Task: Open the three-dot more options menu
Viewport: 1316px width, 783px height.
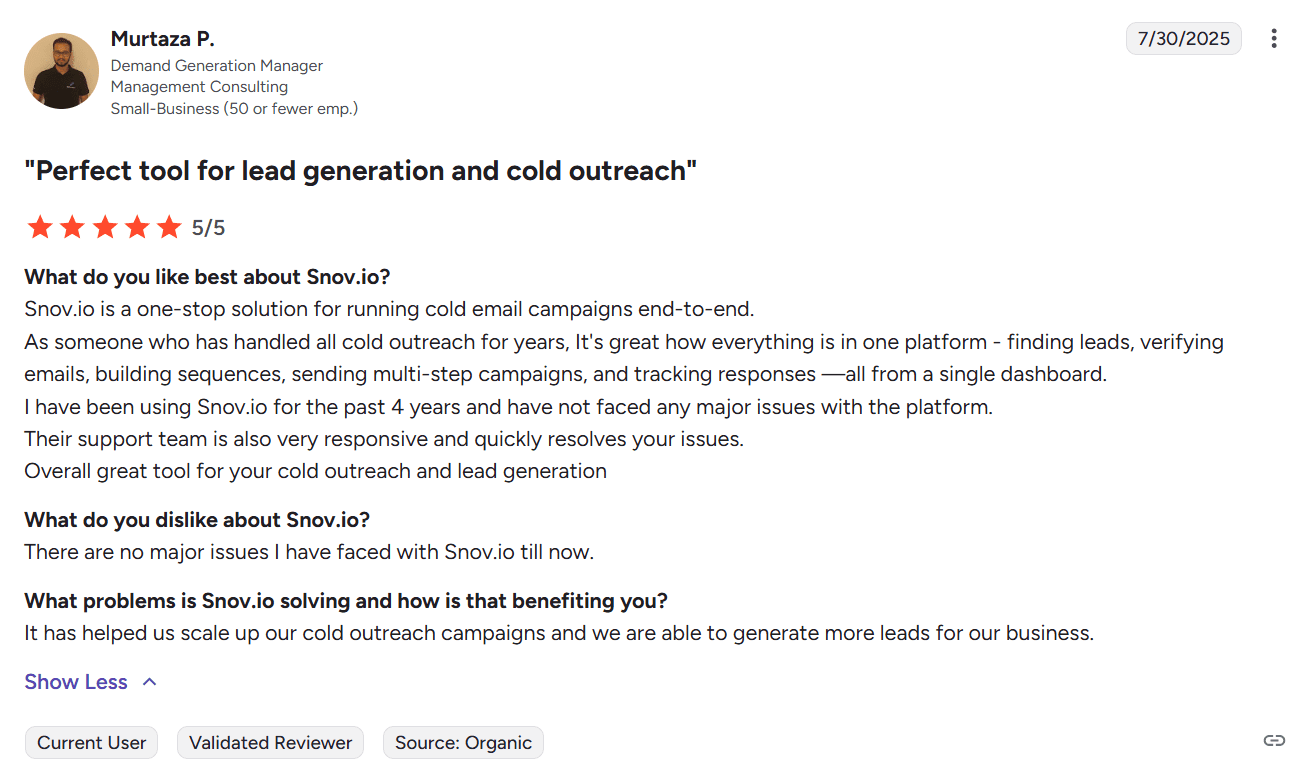Action: click(x=1273, y=39)
